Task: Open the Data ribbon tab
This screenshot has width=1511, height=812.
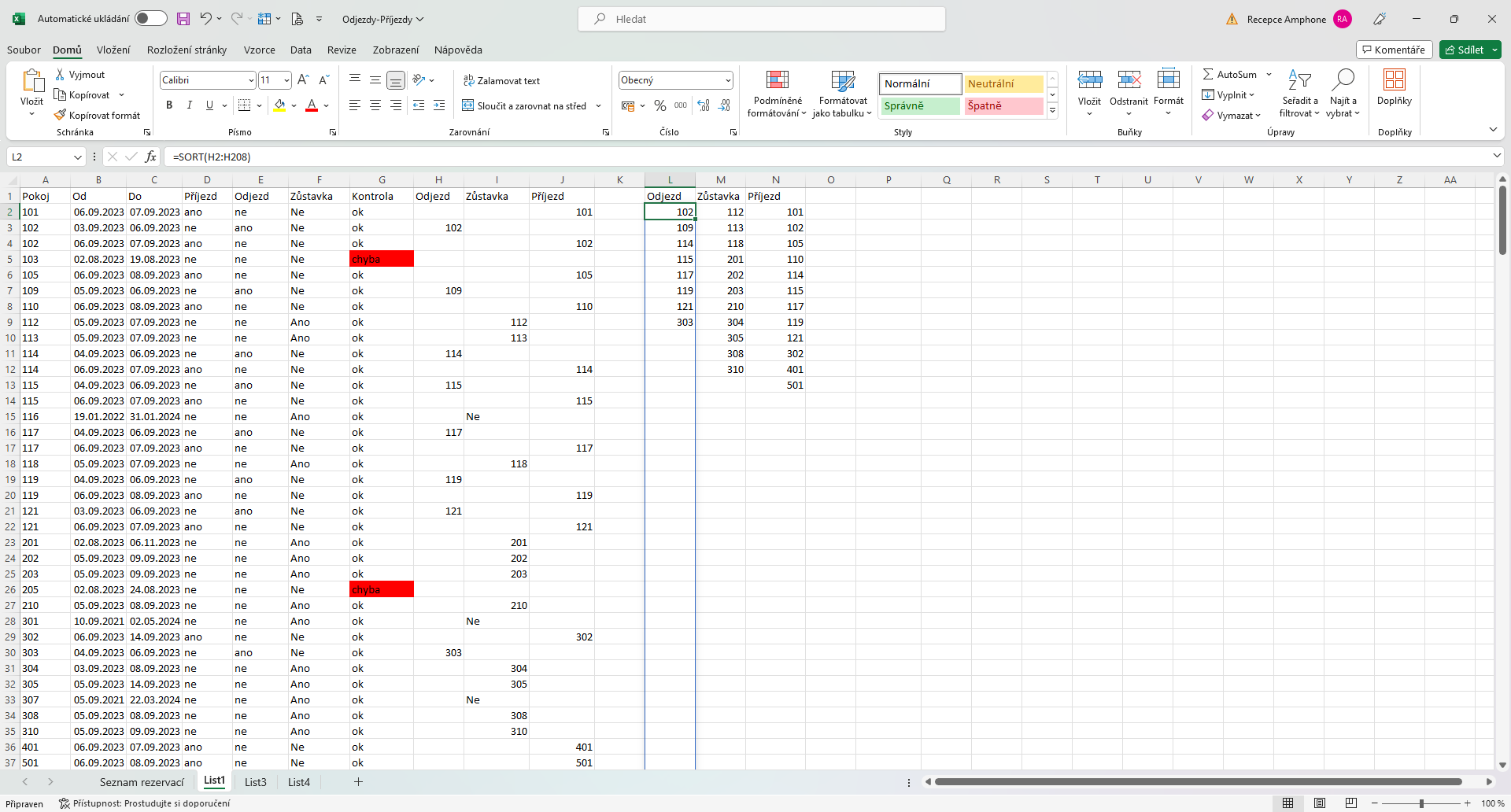Action: (x=301, y=50)
